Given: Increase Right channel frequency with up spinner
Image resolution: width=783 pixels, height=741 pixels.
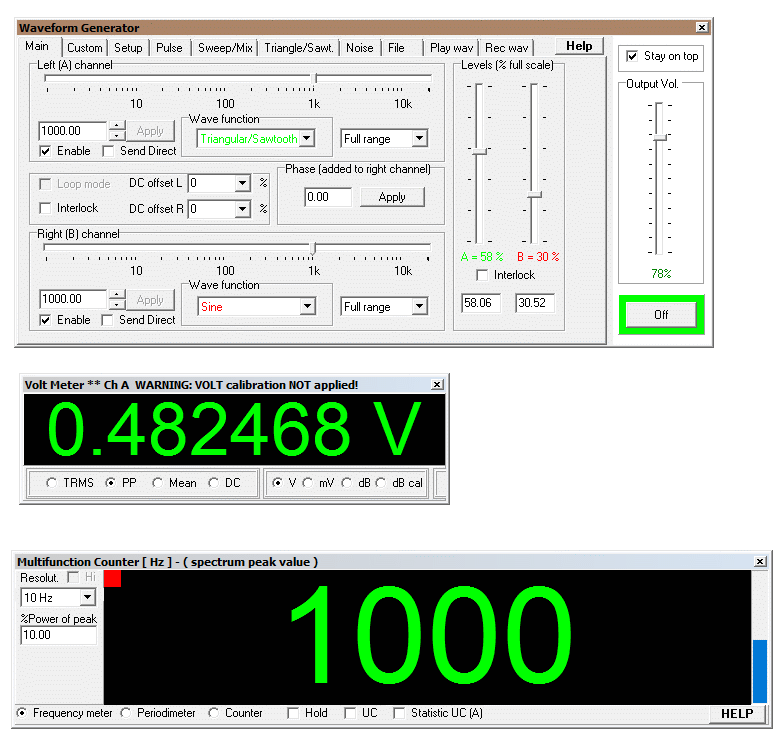Looking at the screenshot, I should tap(117, 294).
